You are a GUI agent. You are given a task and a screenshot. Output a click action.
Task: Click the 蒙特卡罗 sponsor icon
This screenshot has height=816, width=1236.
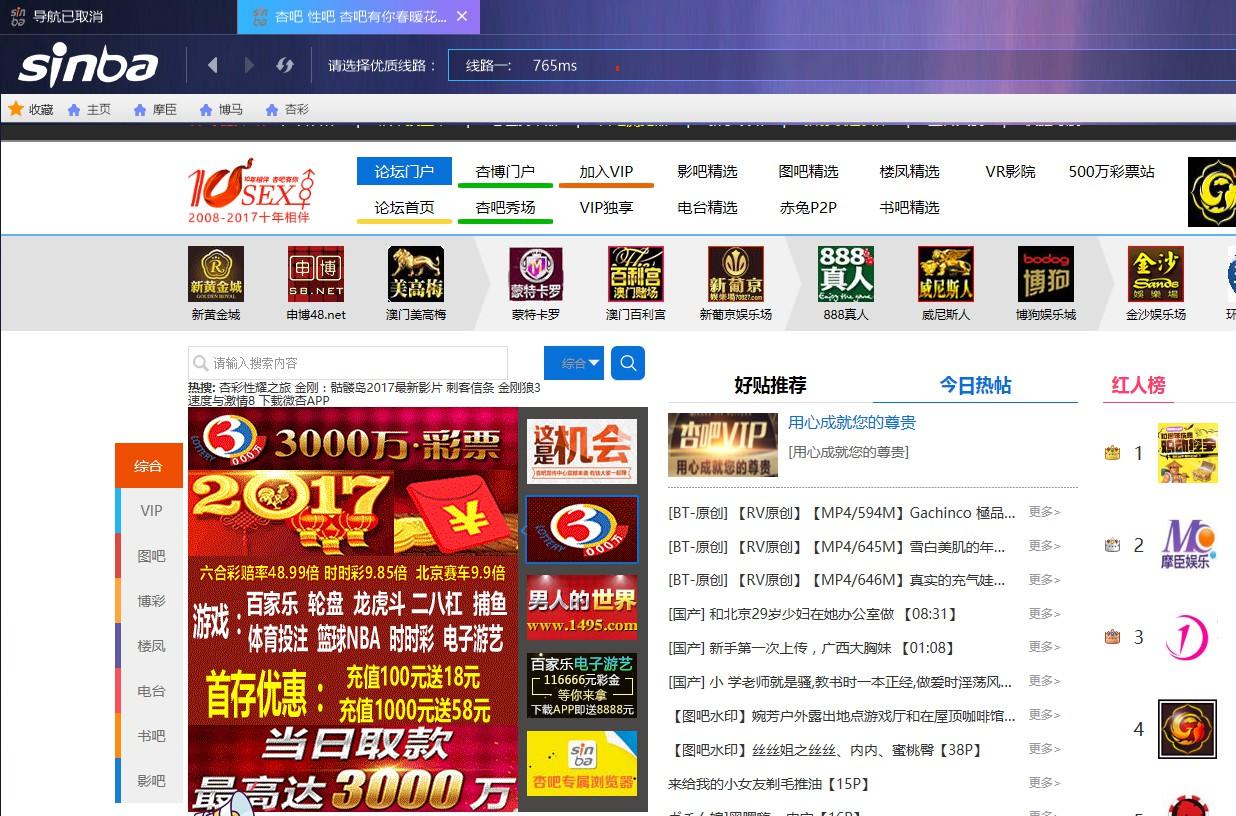(x=536, y=274)
